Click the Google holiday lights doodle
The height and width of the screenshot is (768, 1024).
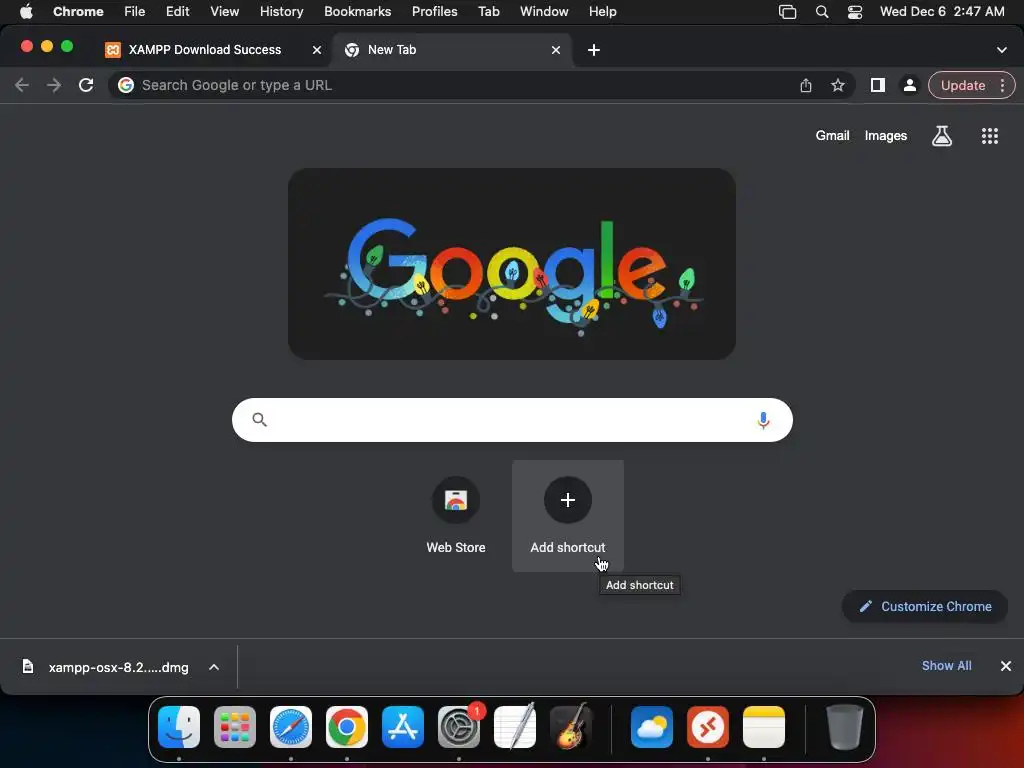[x=512, y=264]
